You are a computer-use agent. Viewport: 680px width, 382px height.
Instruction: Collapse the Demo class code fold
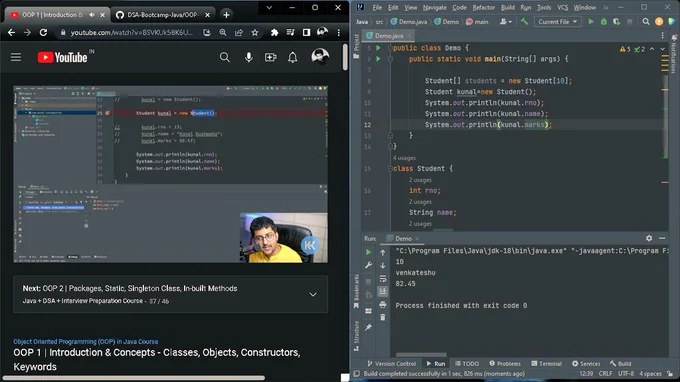coord(390,48)
